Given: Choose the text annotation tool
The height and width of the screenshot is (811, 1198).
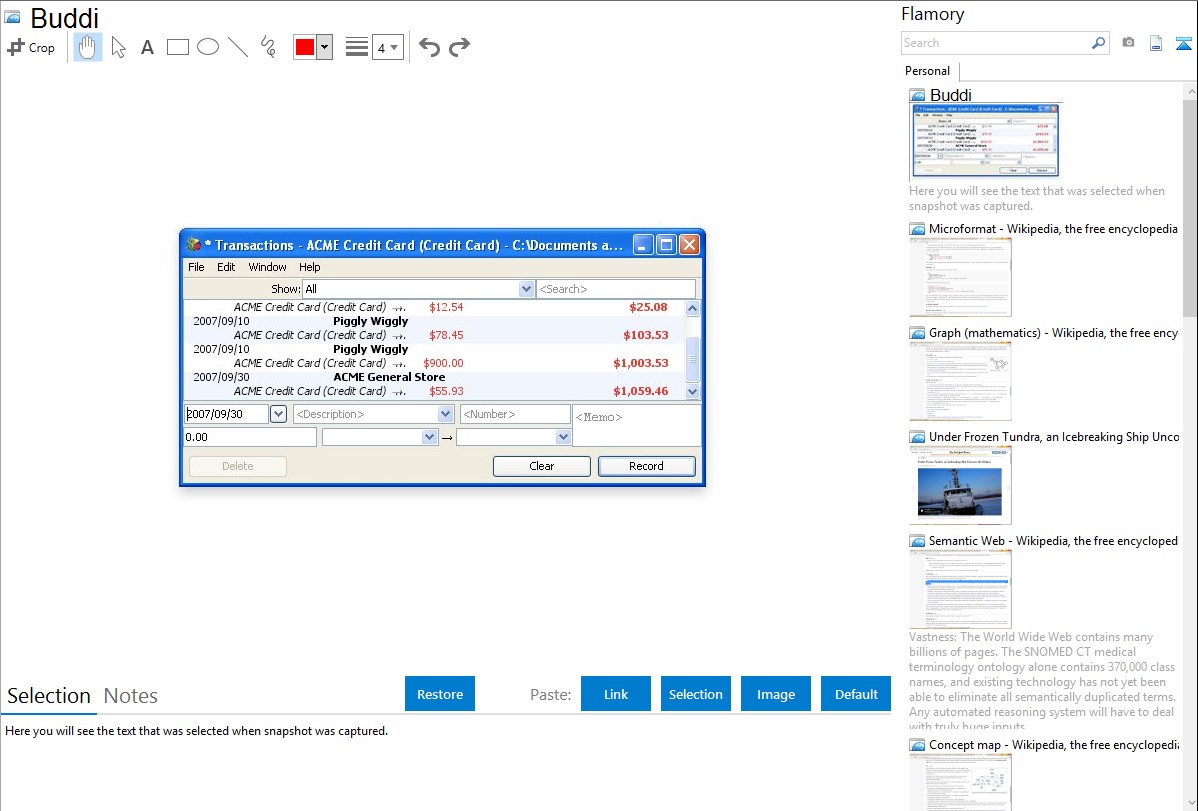Looking at the screenshot, I should (x=147, y=47).
